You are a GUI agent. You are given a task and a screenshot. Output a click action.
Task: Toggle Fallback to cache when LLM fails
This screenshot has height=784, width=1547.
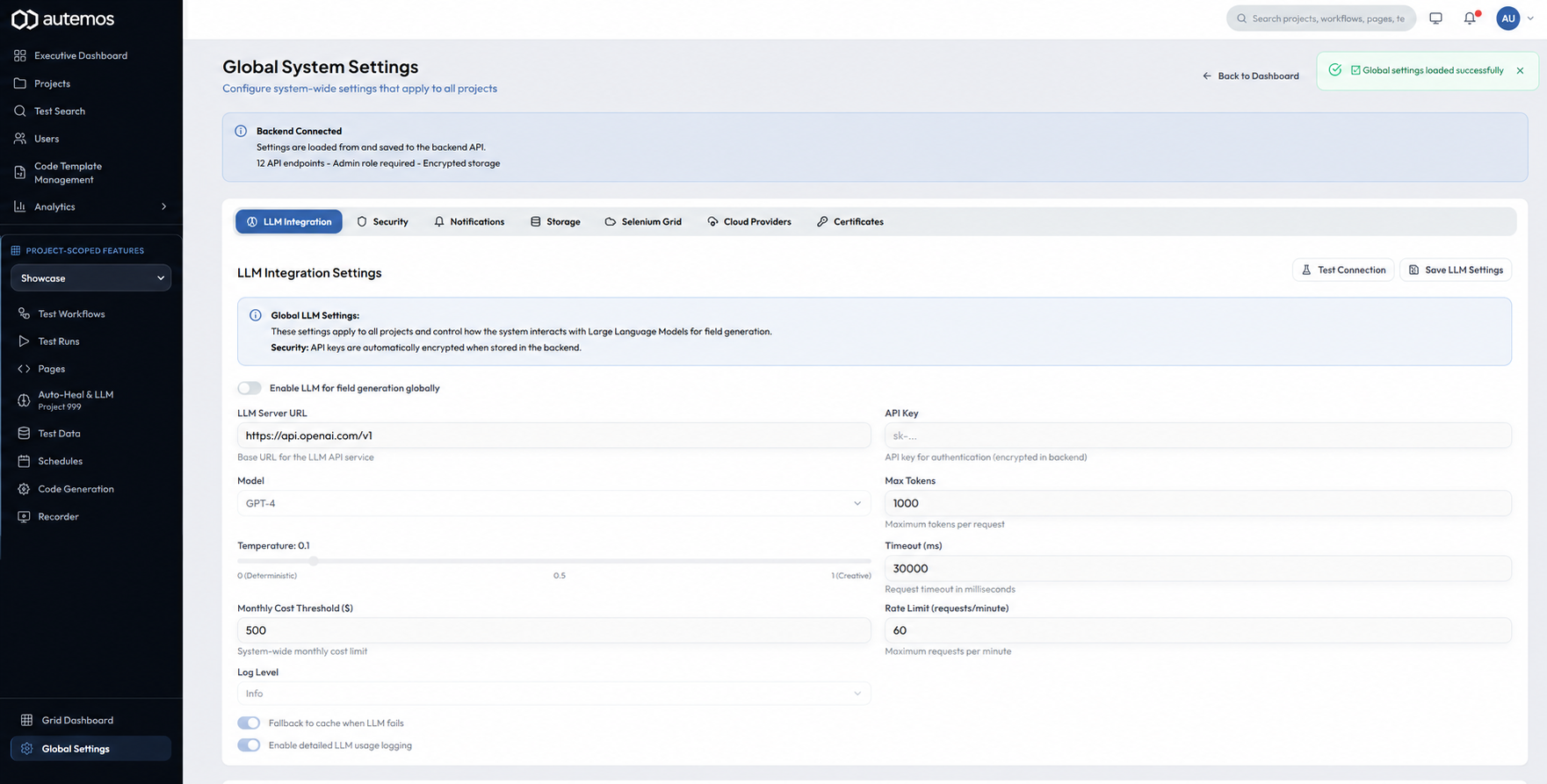pyautogui.click(x=249, y=723)
